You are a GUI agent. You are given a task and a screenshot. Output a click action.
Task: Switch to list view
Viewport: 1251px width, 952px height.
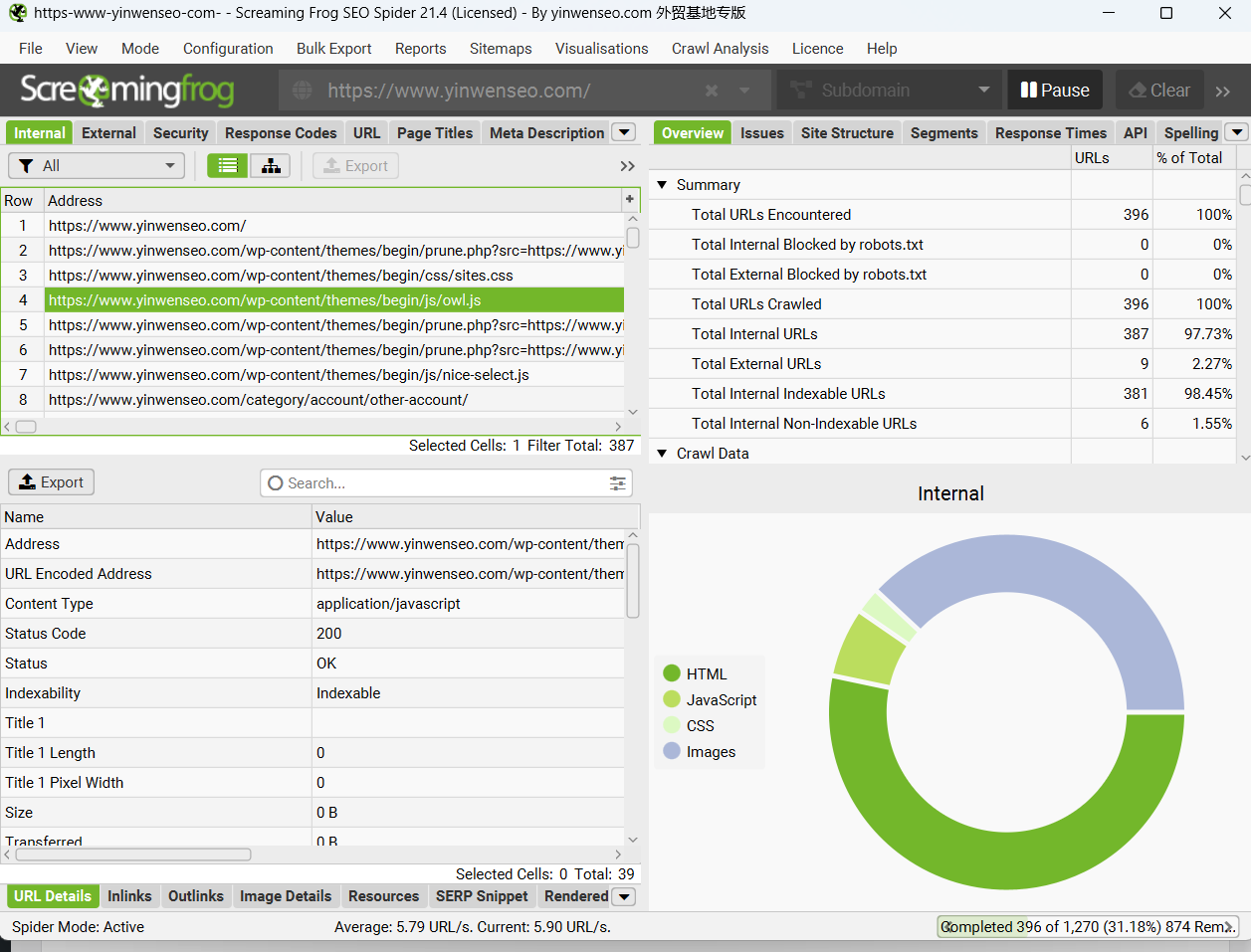click(x=228, y=166)
